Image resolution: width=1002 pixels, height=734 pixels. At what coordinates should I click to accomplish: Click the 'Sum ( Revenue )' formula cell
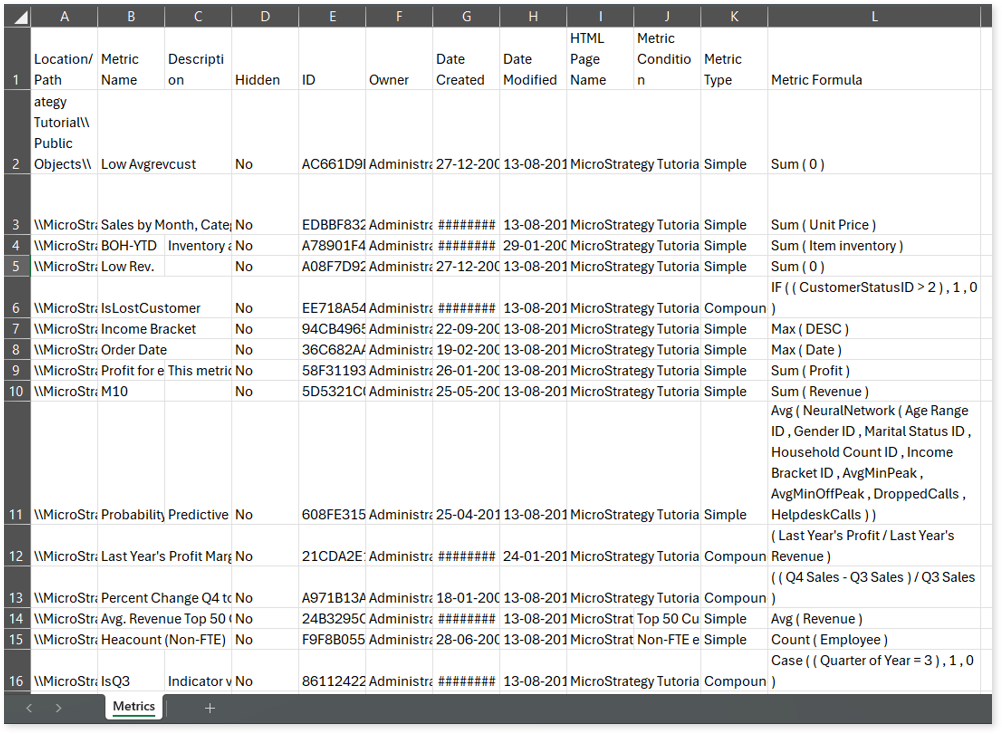874,391
